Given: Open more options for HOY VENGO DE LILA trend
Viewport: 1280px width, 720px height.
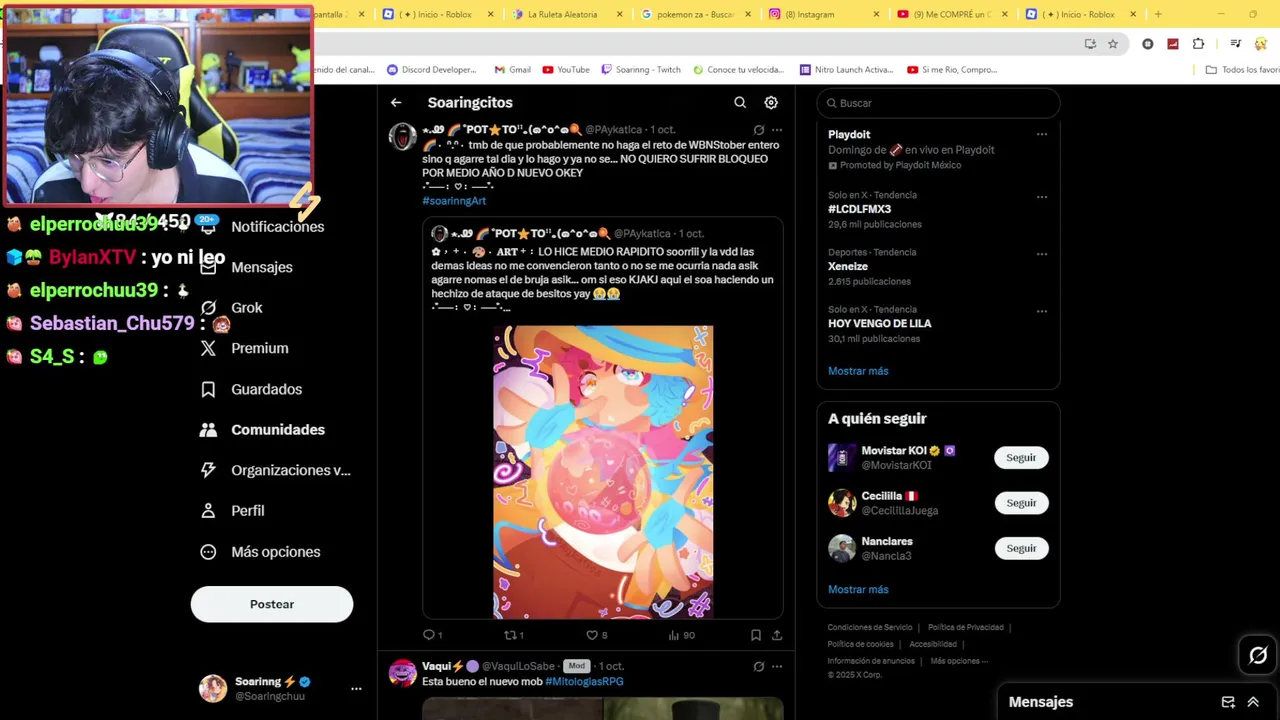Looking at the screenshot, I should 1042,311.
